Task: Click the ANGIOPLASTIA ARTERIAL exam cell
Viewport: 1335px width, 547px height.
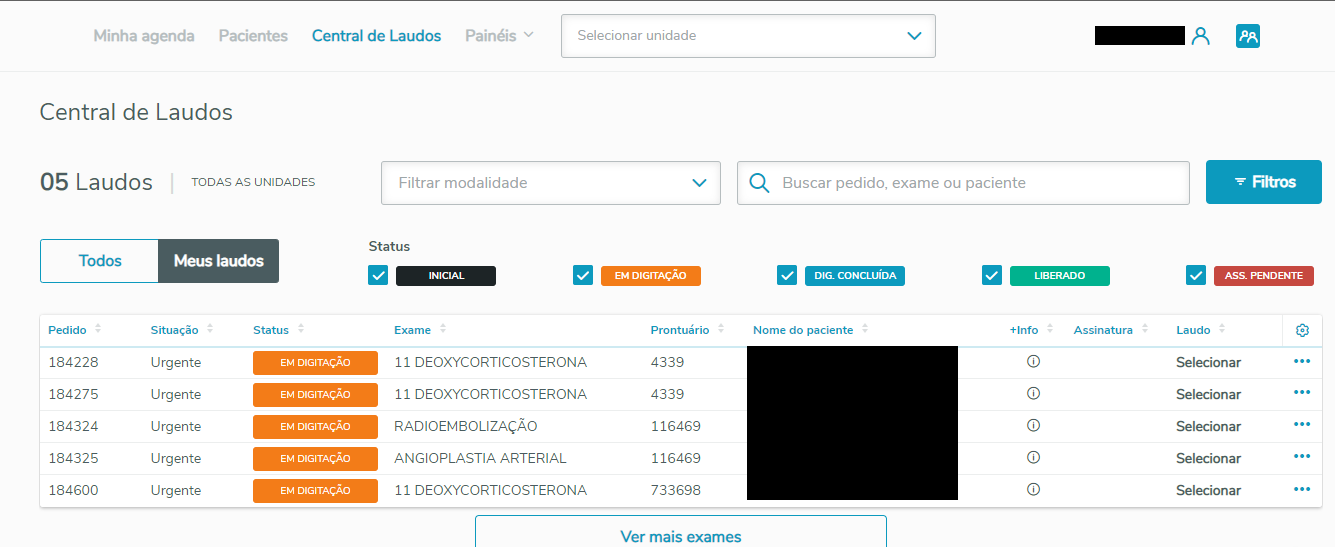Action: click(480, 458)
